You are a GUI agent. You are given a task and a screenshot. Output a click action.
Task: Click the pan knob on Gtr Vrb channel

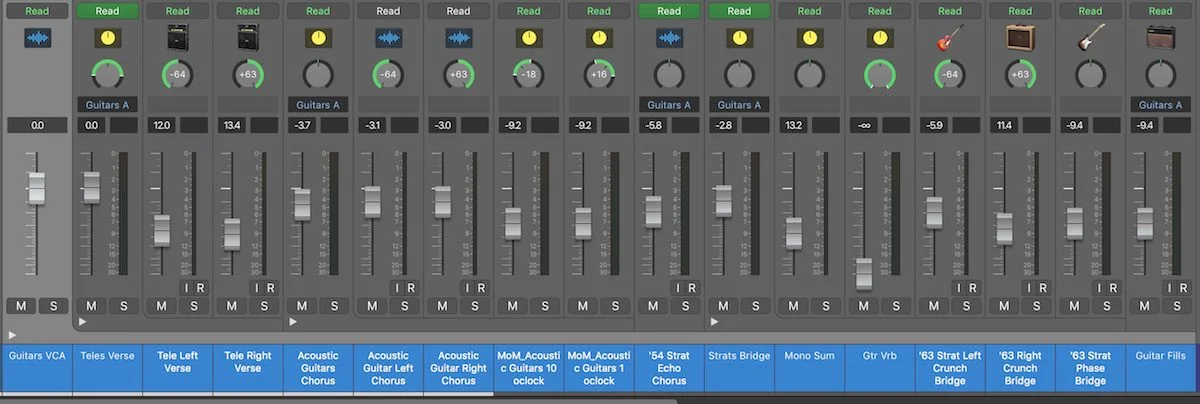[x=879, y=75]
